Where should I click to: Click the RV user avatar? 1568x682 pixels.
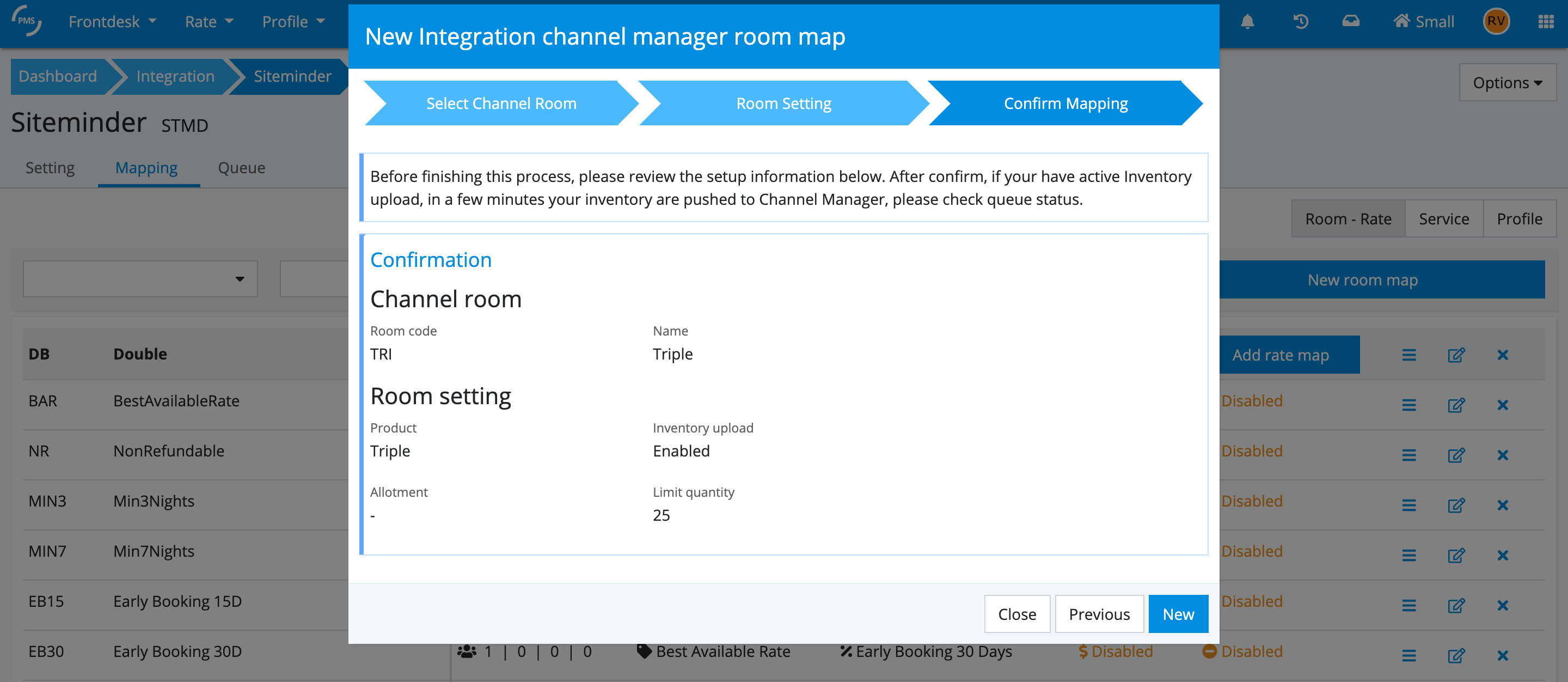pyautogui.click(x=1496, y=22)
